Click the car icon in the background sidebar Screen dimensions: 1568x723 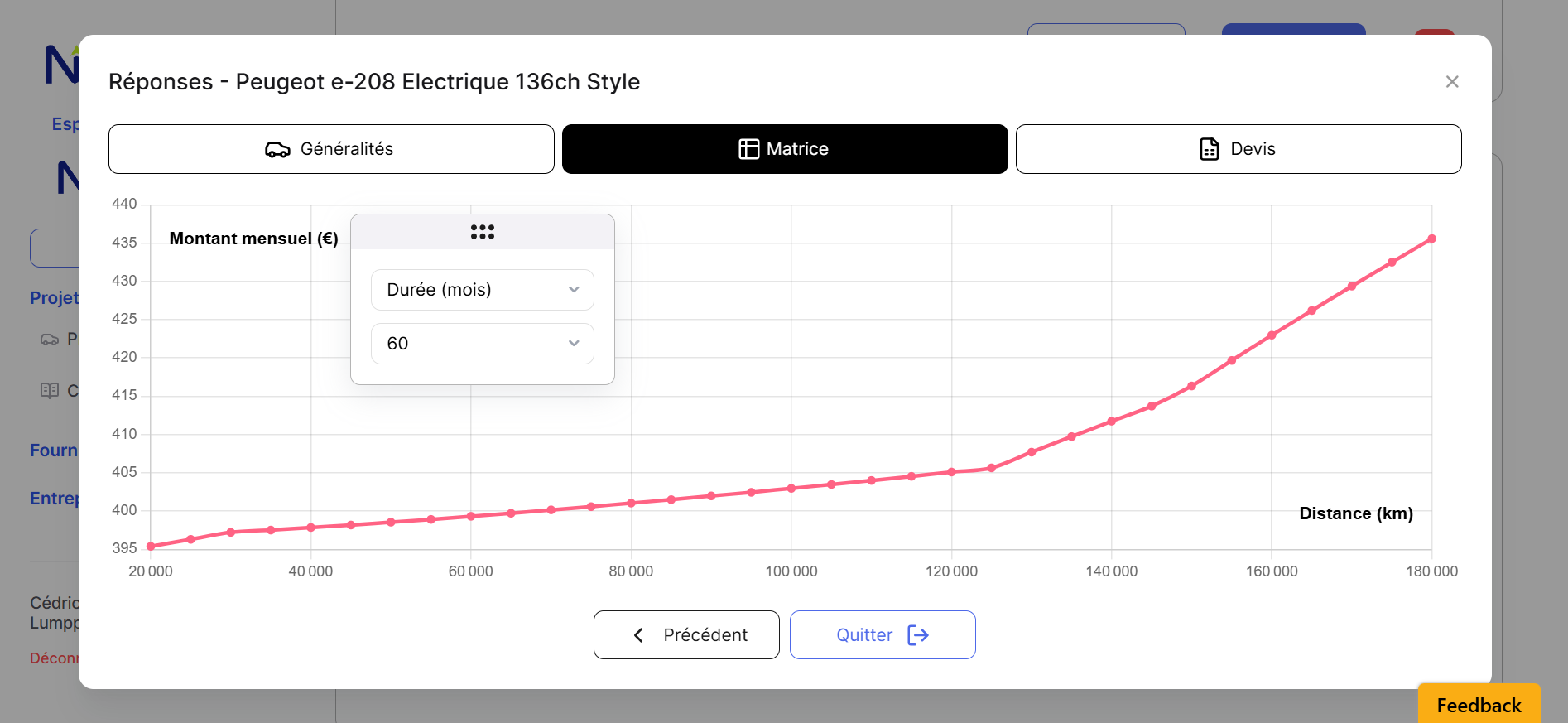pyautogui.click(x=50, y=340)
